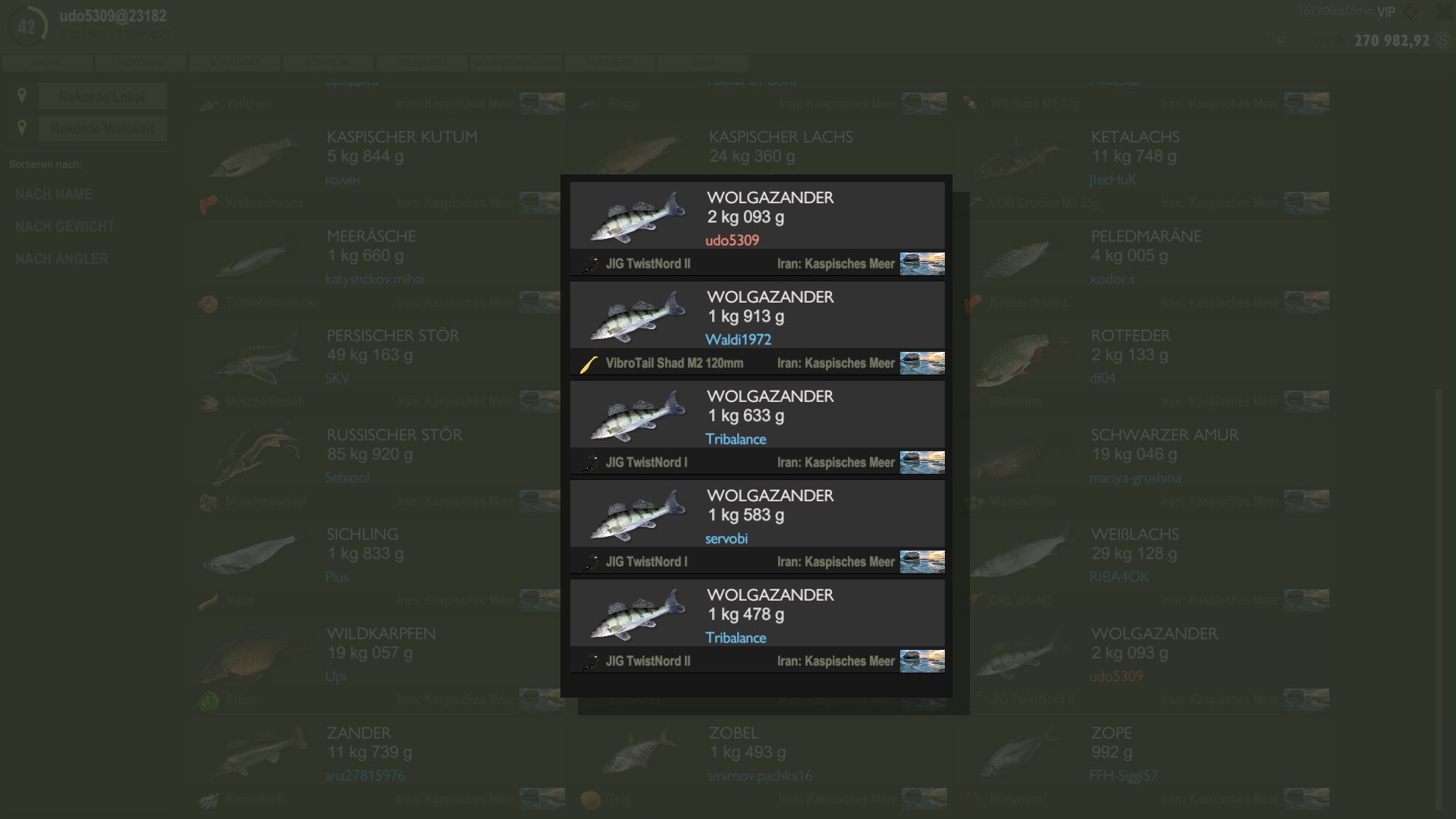The width and height of the screenshot is (1456, 819).
Task: Click the VIP diamond badge icon
Action: pos(1410,11)
